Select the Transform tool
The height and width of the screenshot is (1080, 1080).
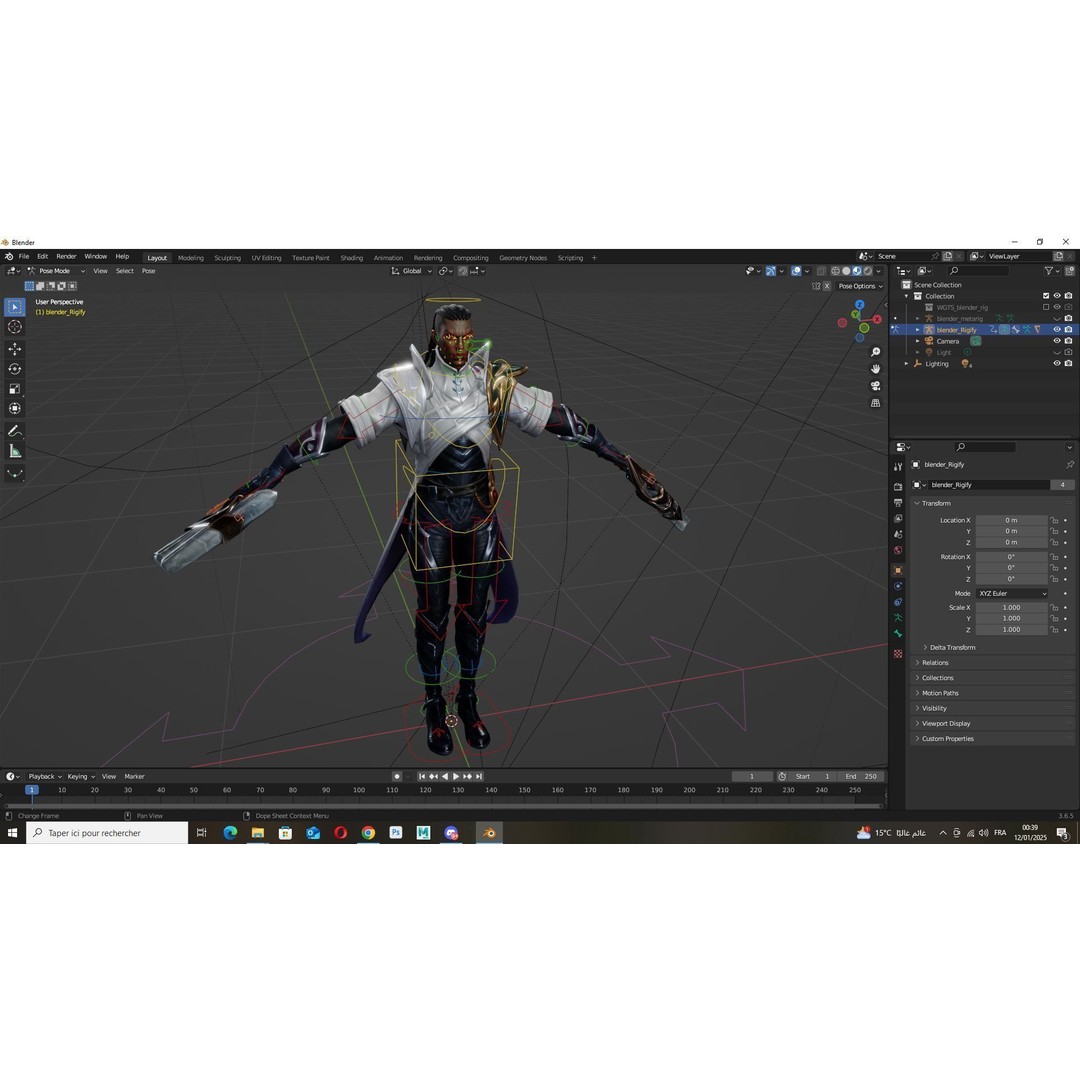pyautogui.click(x=14, y=409)
